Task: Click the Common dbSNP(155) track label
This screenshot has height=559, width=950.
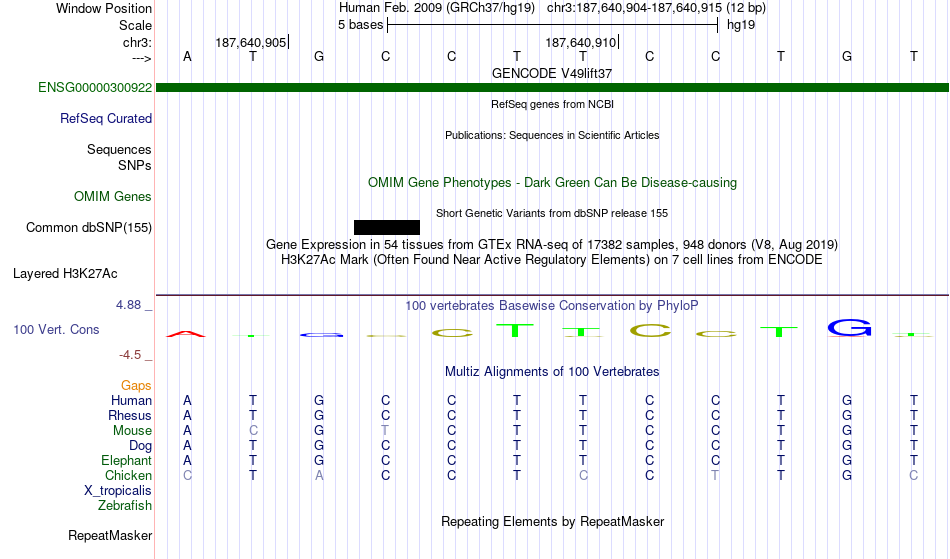Action: (89, 227)
